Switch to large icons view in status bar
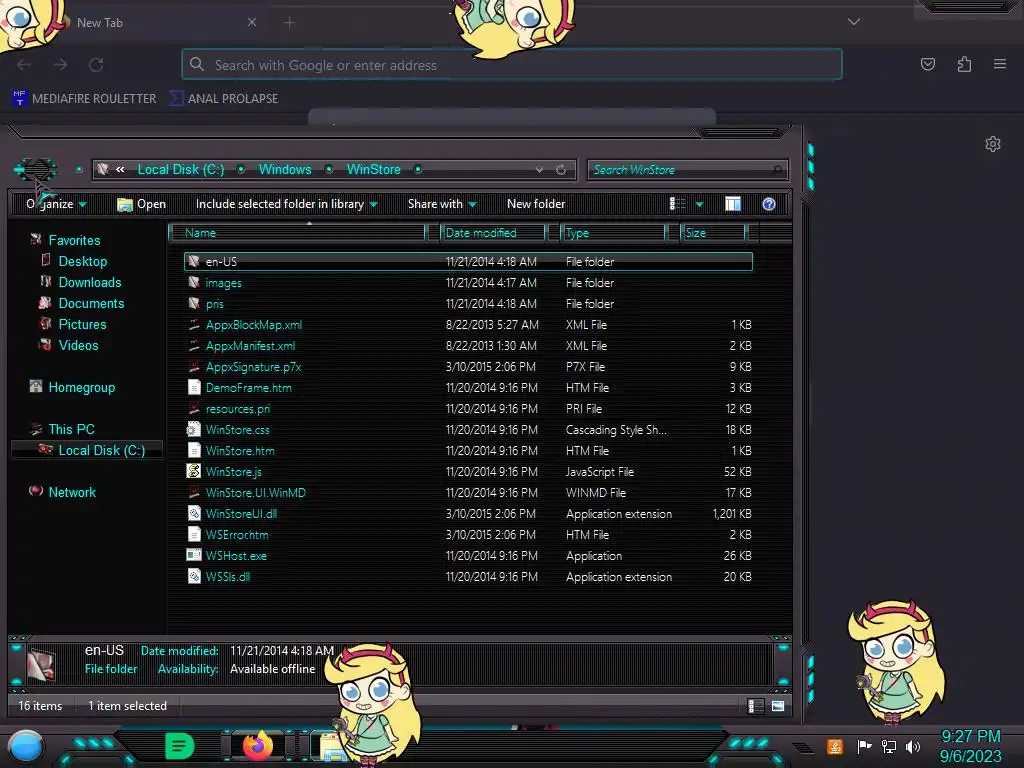Screen dimensions: 1024x768 [778, 706]
